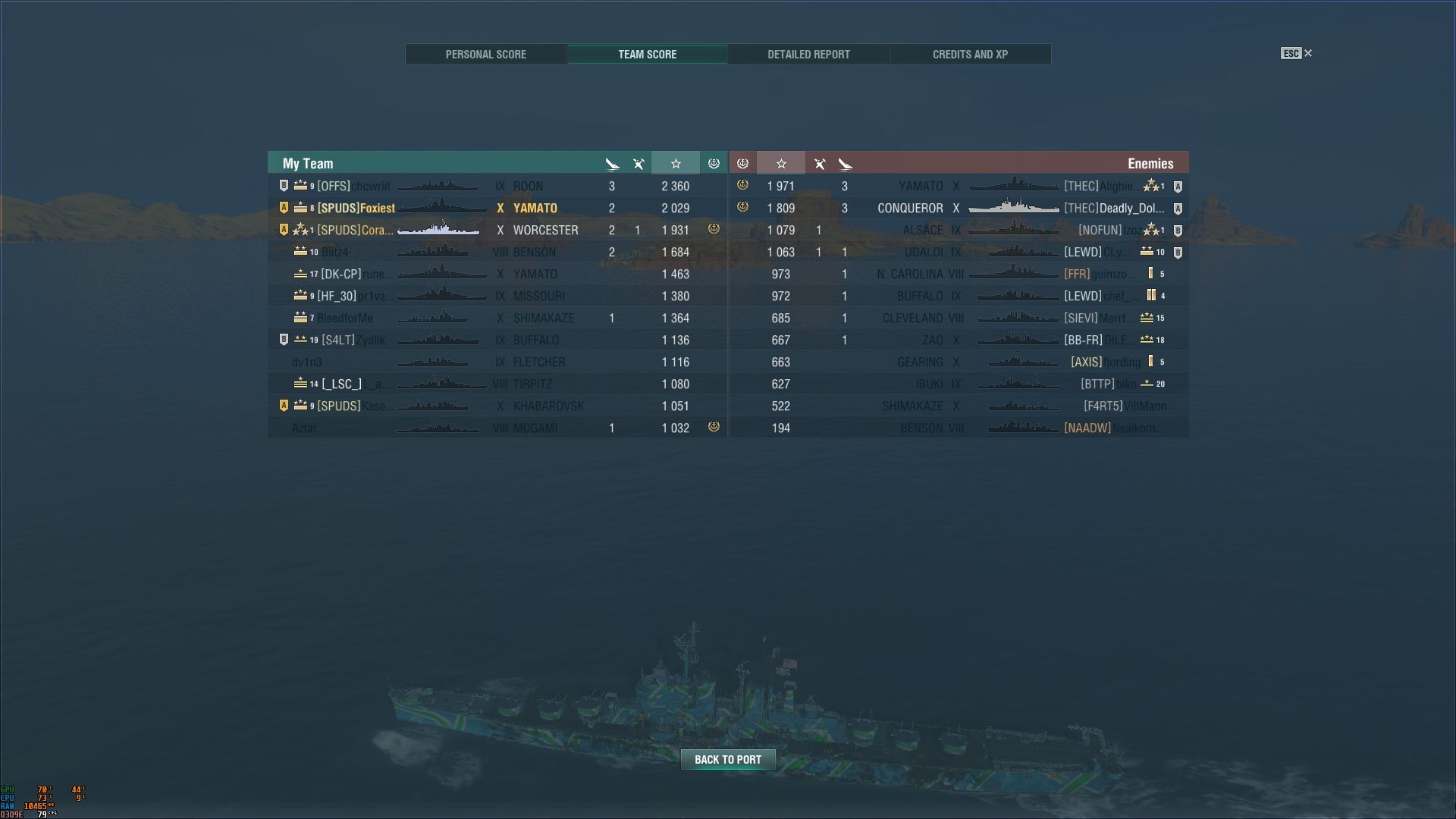The image size is (1456, 819).
Task: Sort My Team by ships destroyed icon
Action: [x=612, y=164]
